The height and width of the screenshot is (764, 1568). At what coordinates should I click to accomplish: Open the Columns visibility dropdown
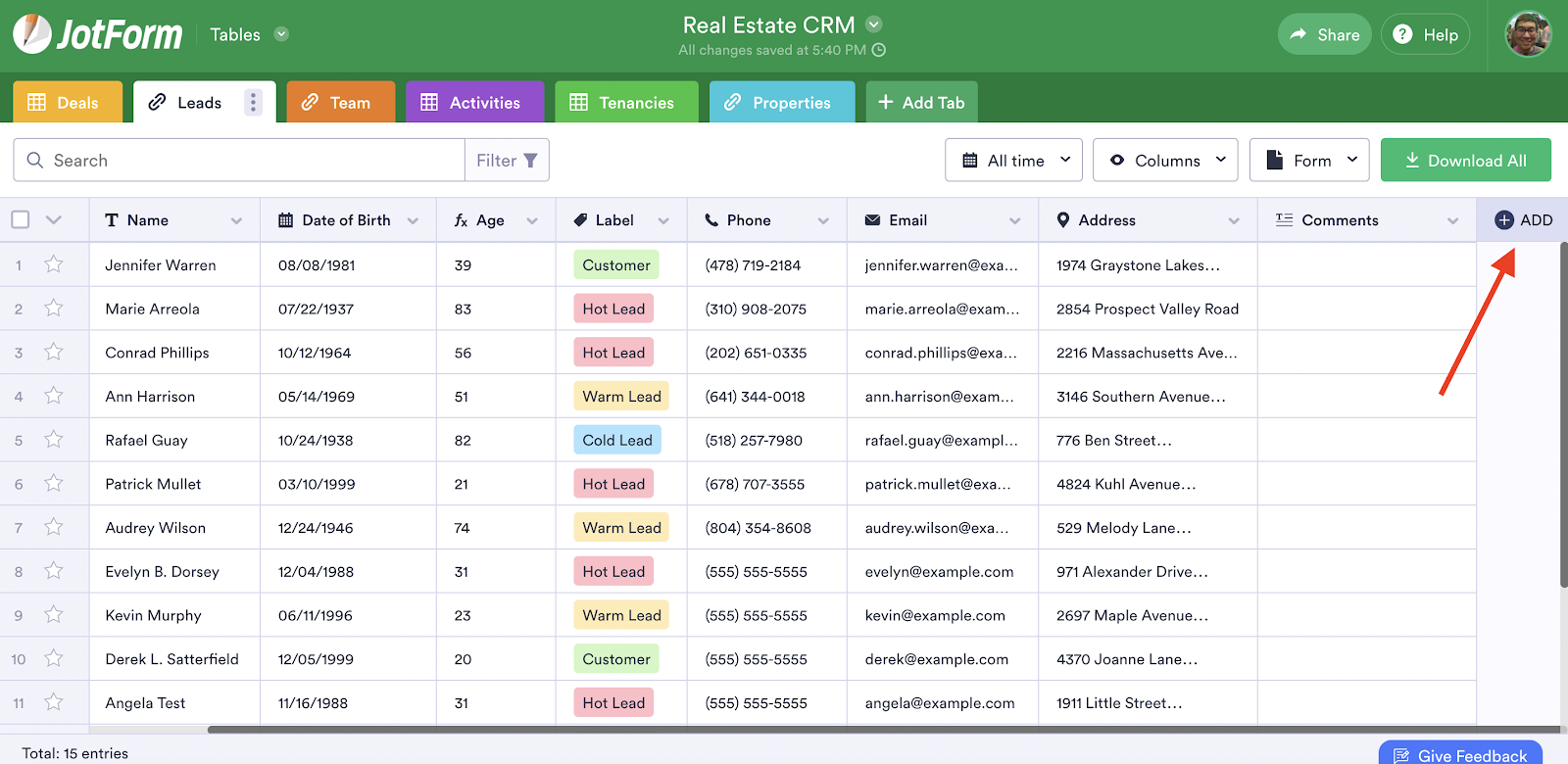1165,161
